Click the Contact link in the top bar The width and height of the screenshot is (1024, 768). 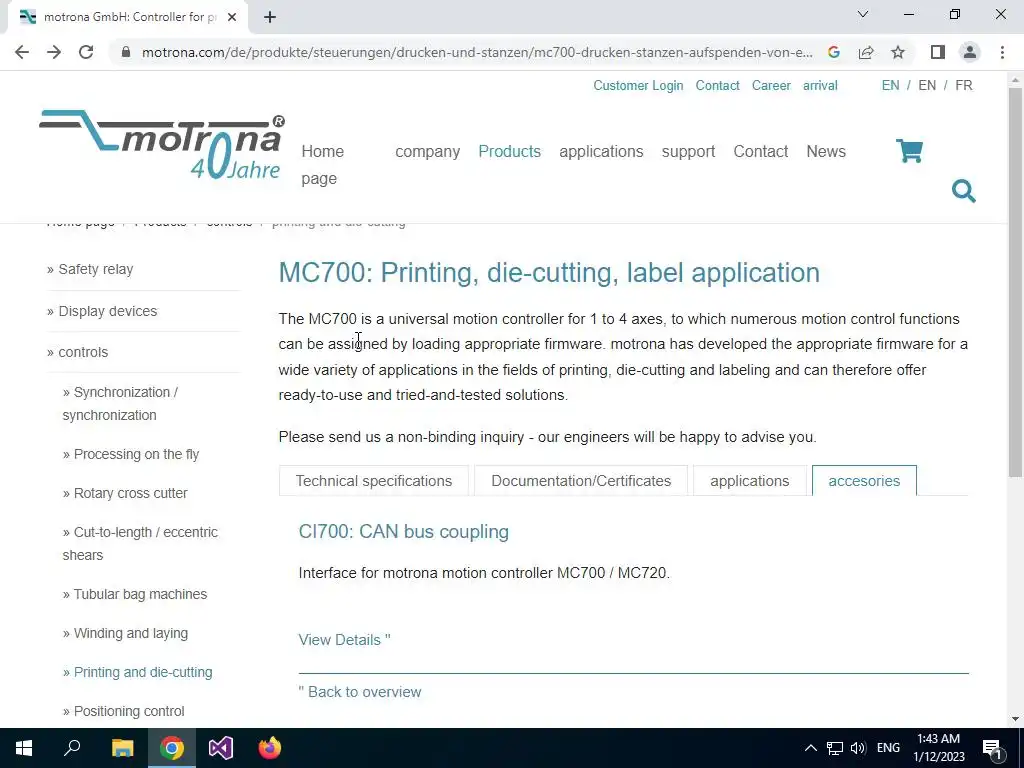point(717,86)
